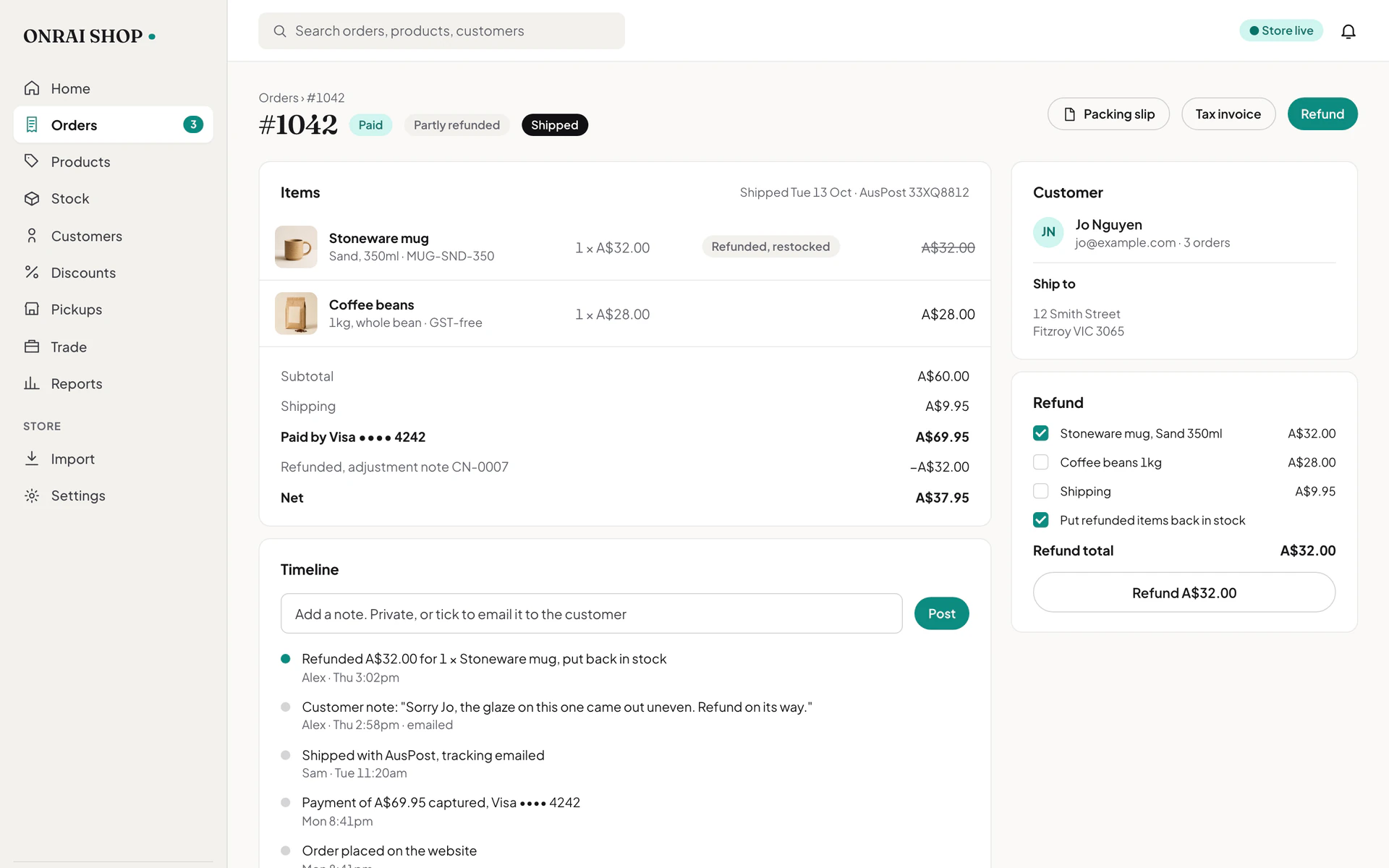Open Import page
The image size is (1389, 868).
click(x=114, y=459)
